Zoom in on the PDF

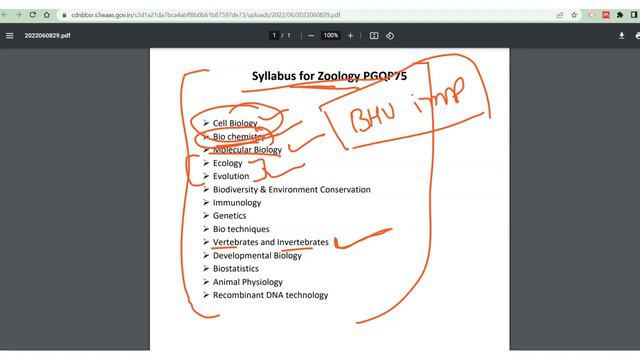click(x=350, y=36)
